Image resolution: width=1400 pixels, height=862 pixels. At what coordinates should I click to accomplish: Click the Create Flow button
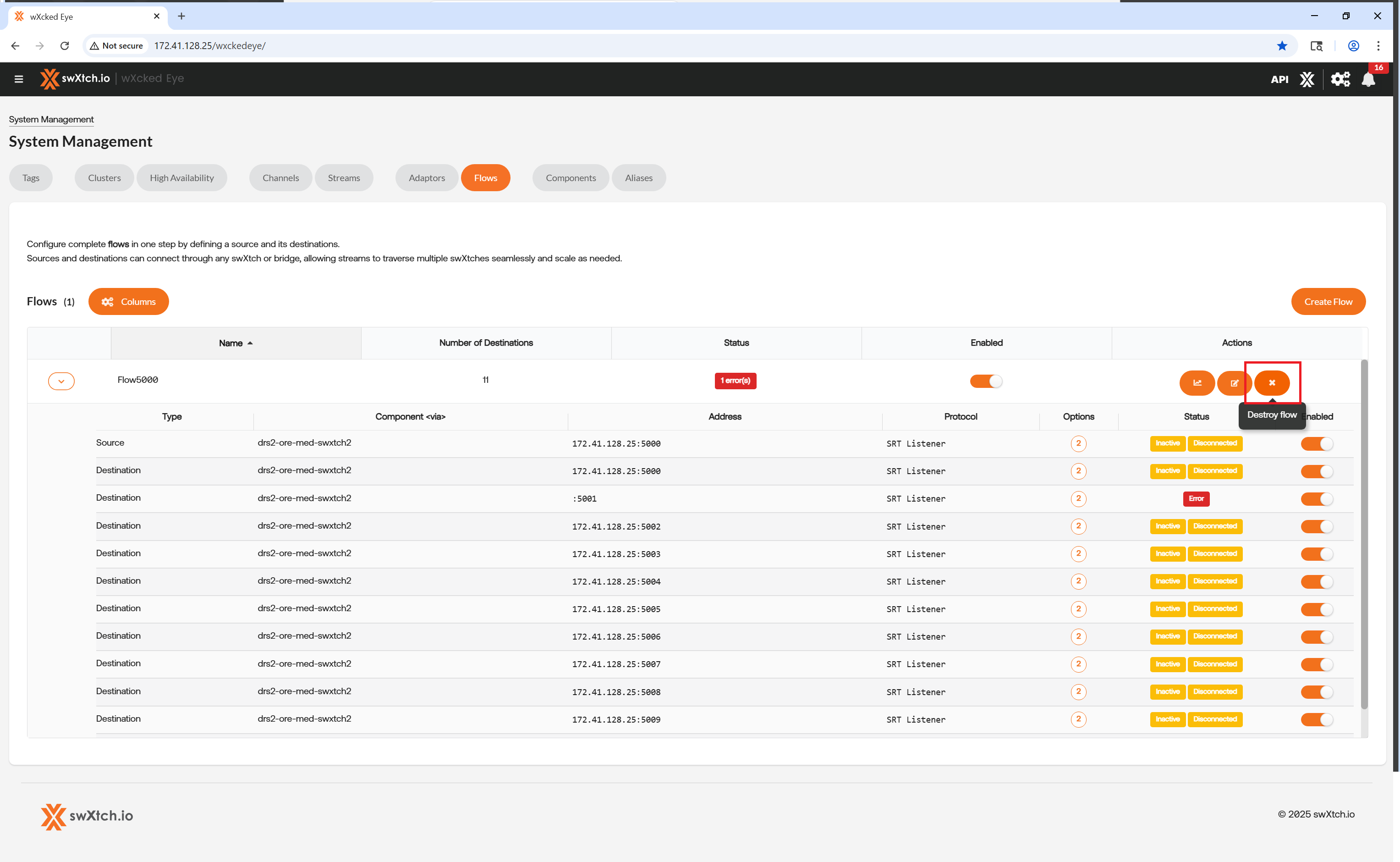[x=1328, y=302]
